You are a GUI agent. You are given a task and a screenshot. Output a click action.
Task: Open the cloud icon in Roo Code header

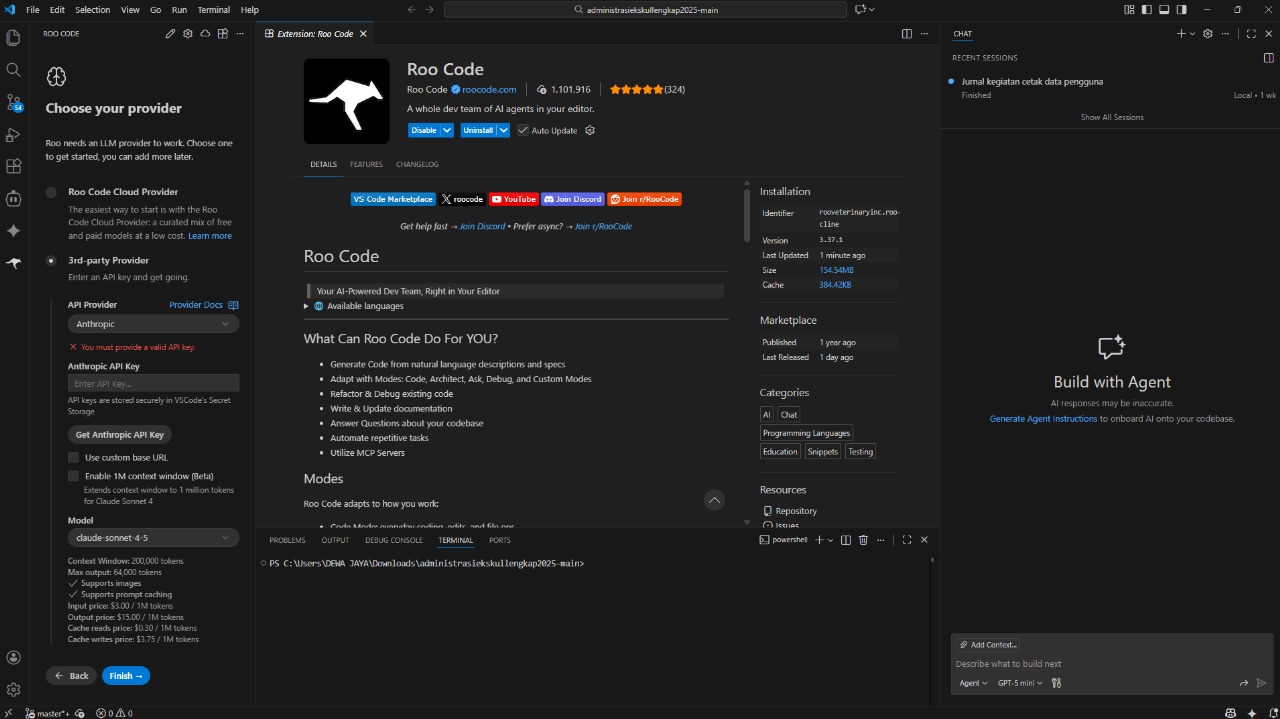point(204,33)
